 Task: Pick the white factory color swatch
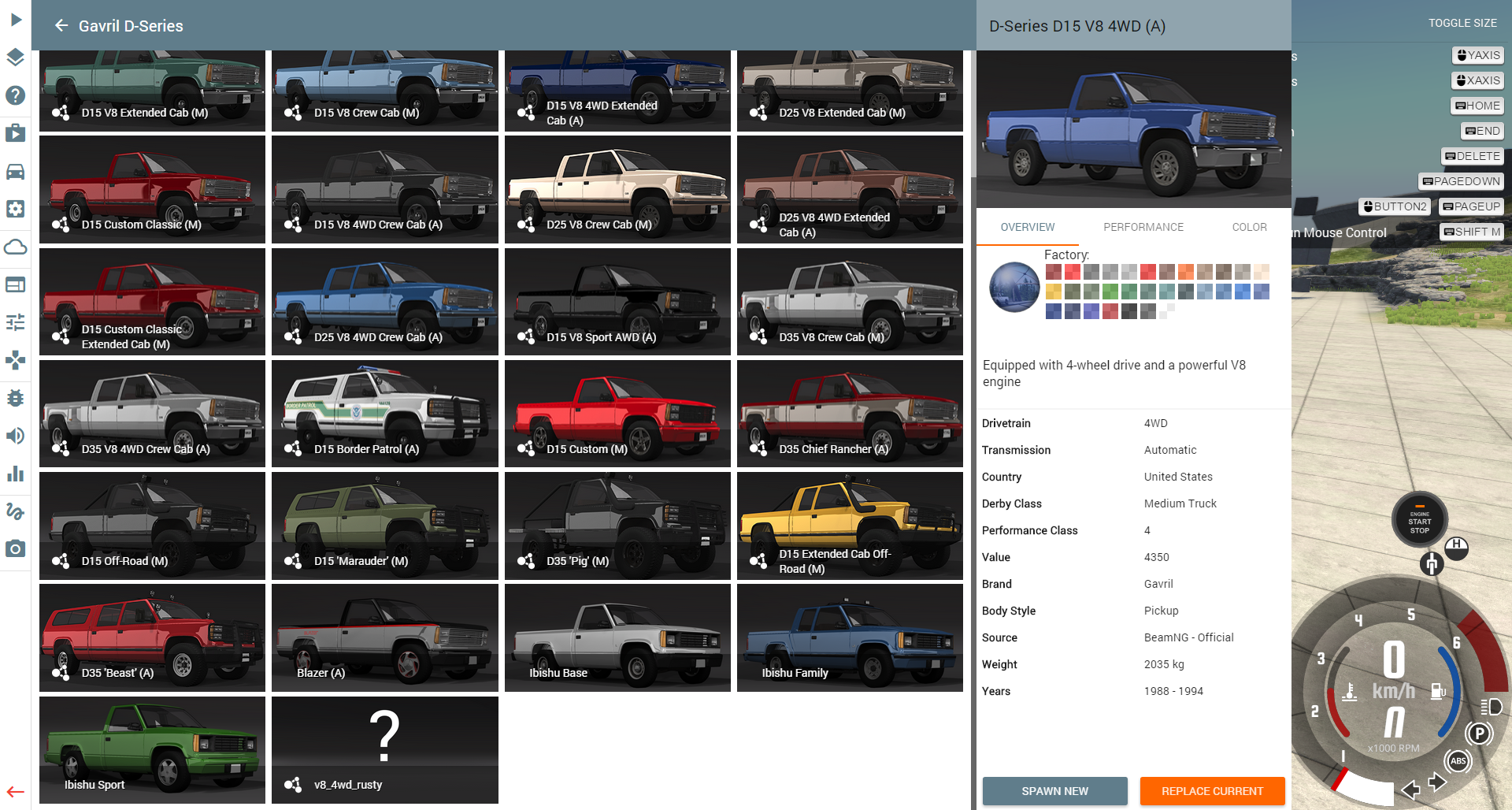point(1167,311)
